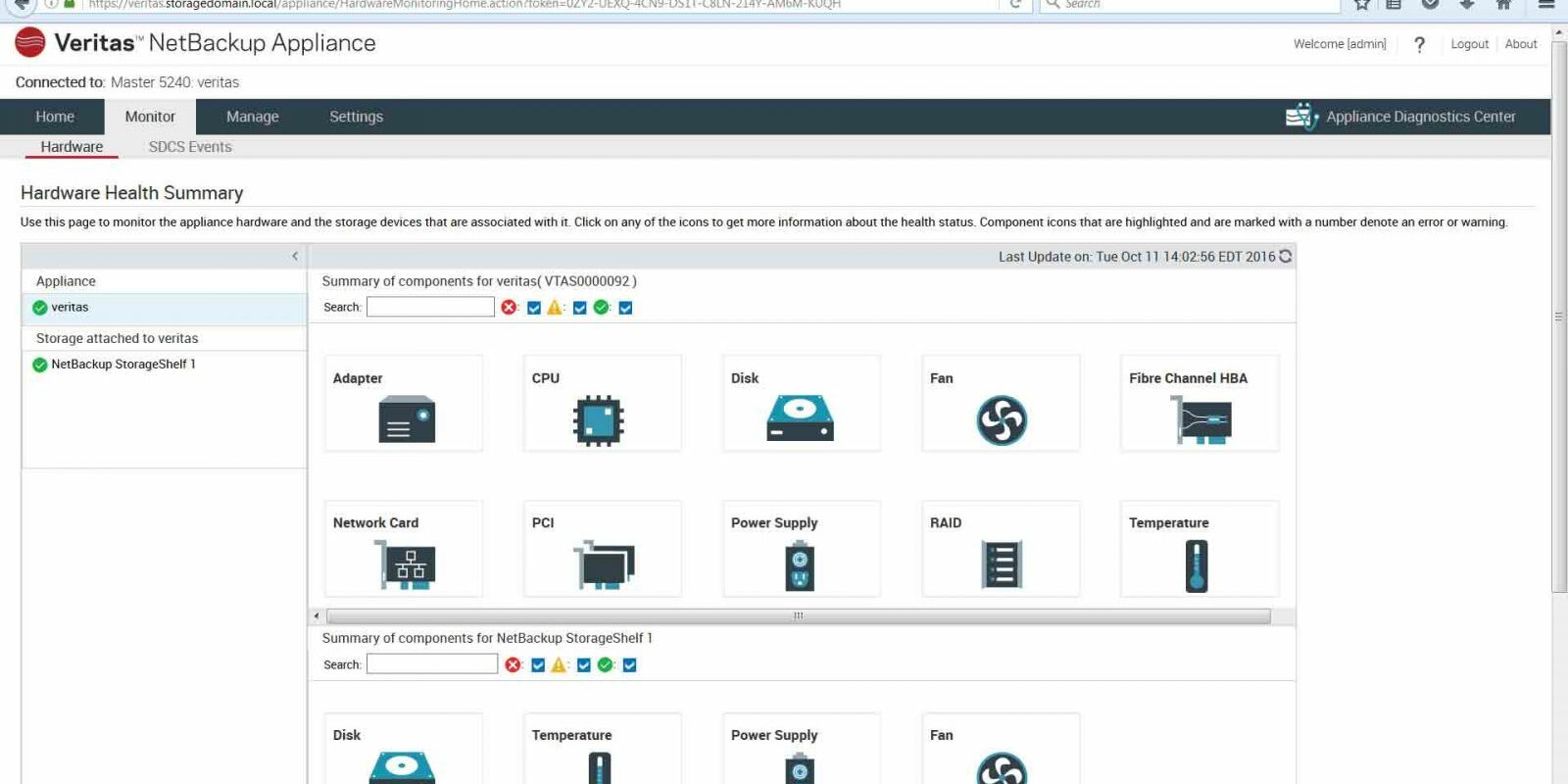Open the Fibre Channel HBA icon
The image size is (1568, 784).
click(x=1200, y=420)
